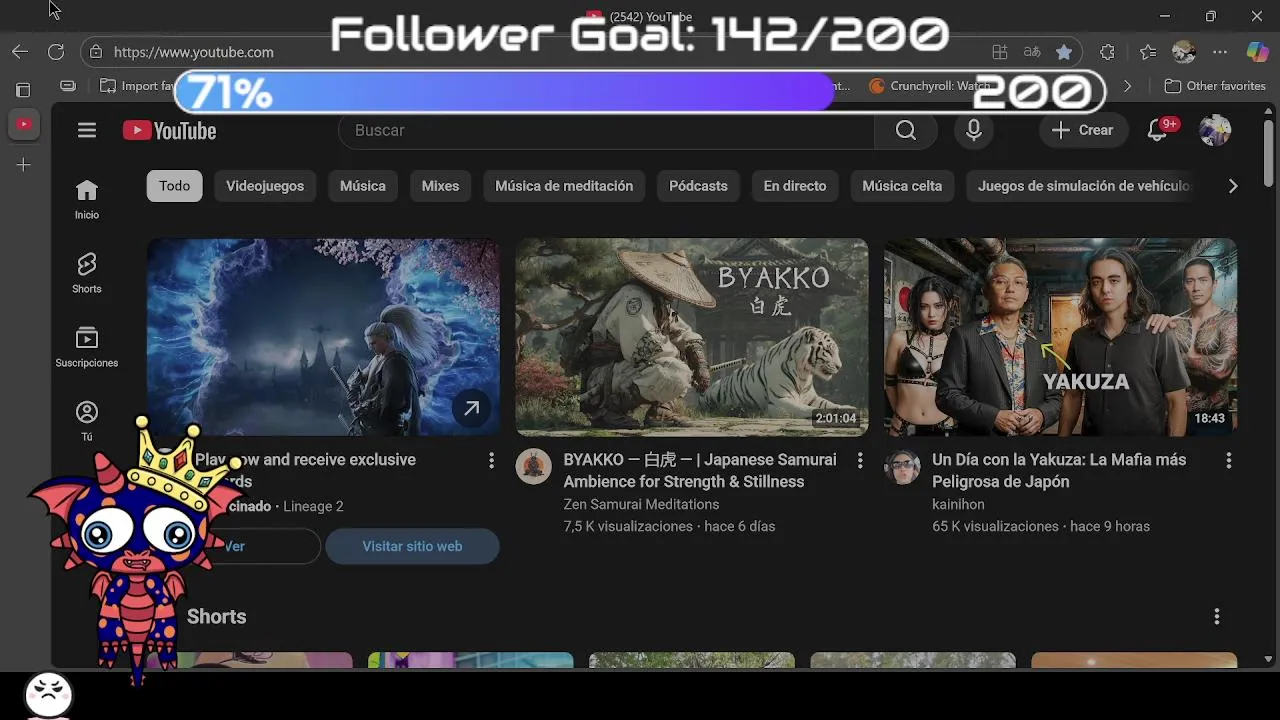Click the Visitar sitio web button
The height and width of the screenshot is (720, 1280).
tap(412, 546)
